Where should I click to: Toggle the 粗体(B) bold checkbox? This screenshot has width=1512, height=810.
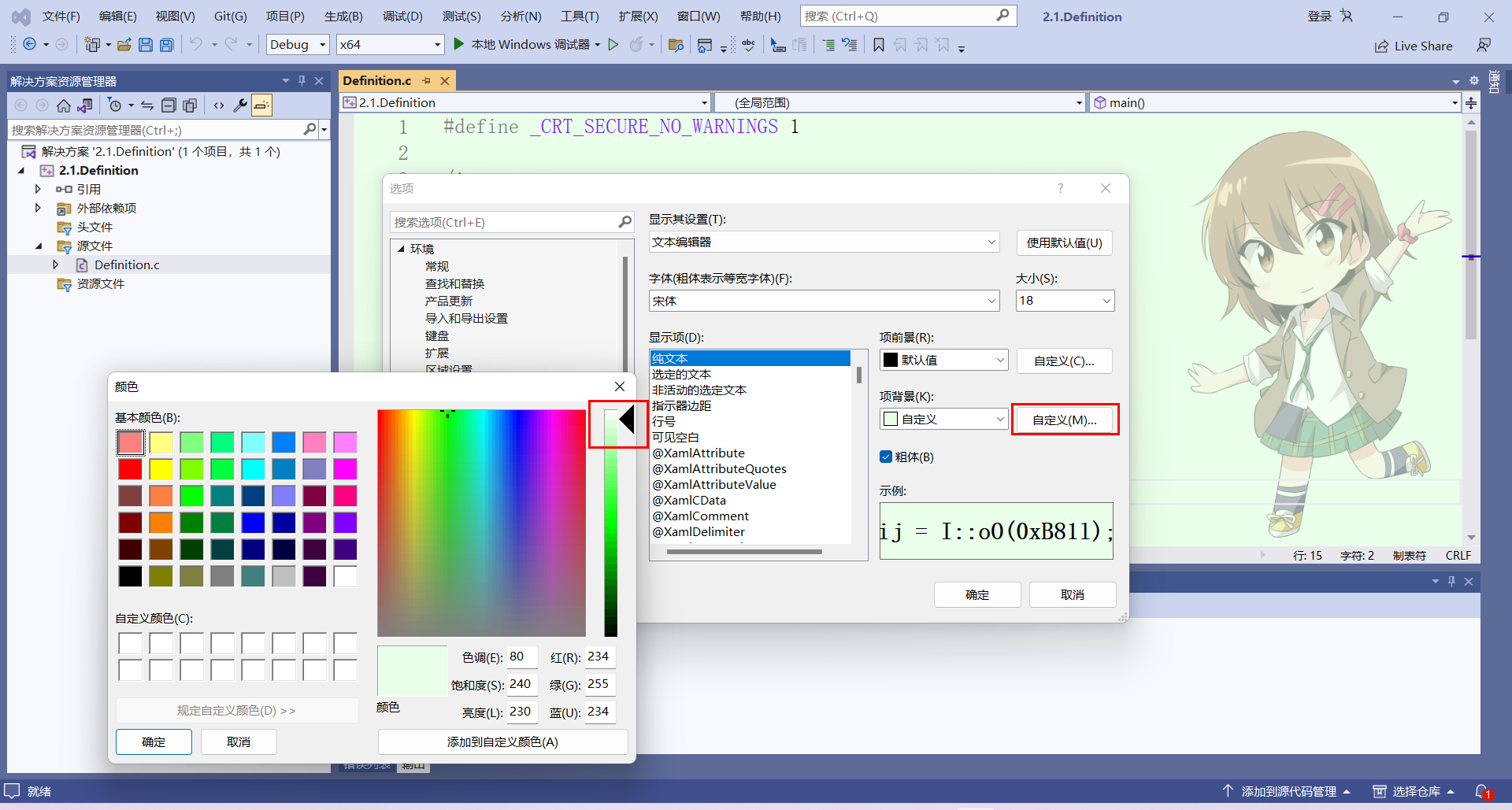[886, 457]
